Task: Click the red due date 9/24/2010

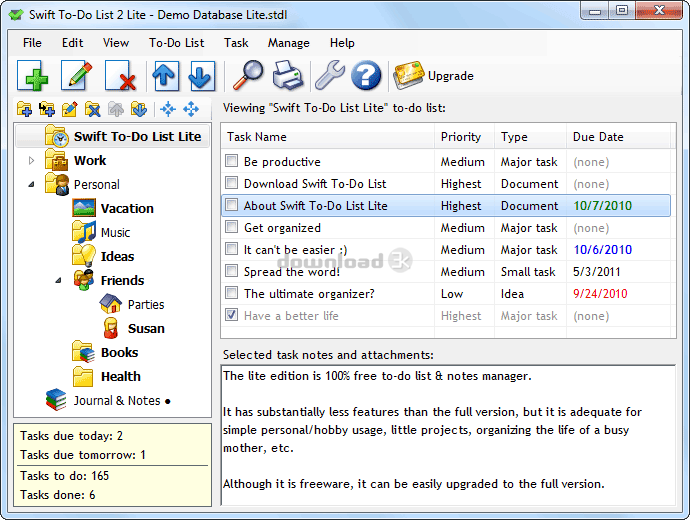Action: tap(600, 293)
